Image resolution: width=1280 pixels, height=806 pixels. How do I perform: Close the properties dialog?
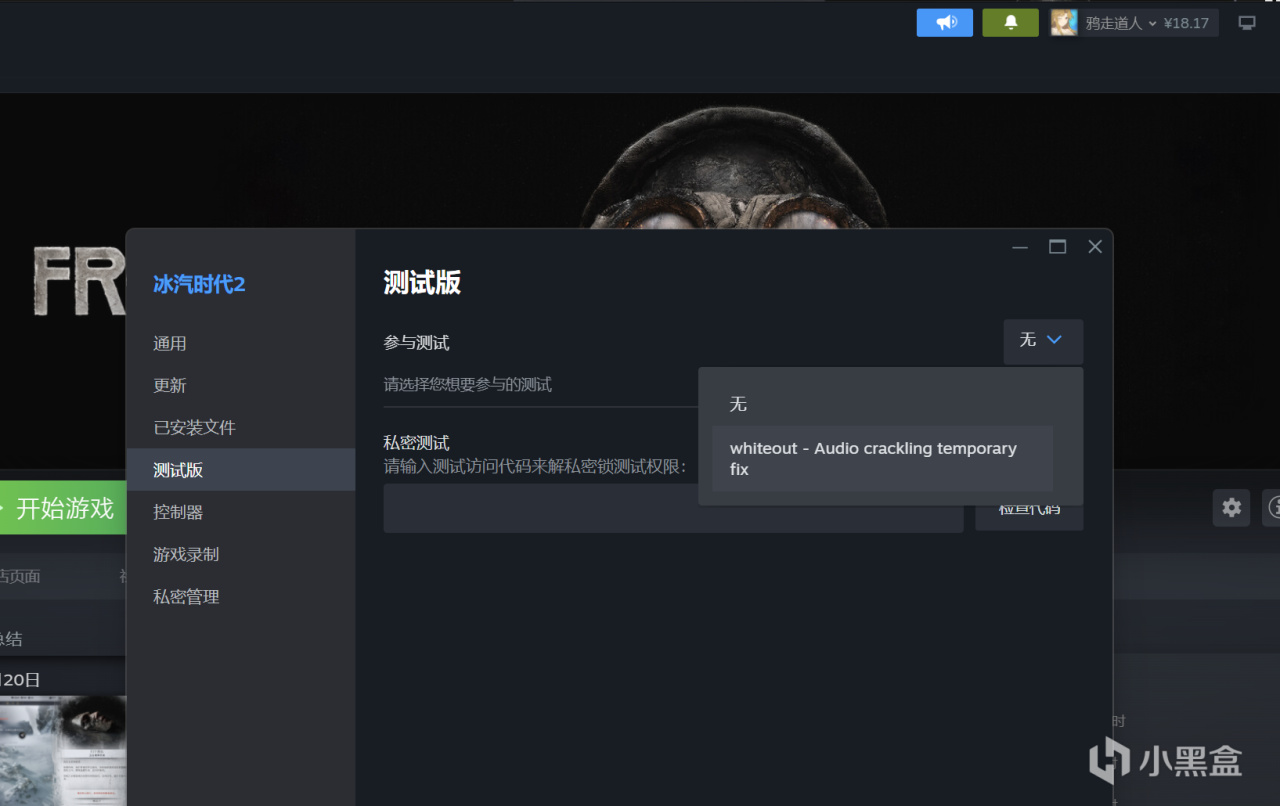tap(1095, 247)
